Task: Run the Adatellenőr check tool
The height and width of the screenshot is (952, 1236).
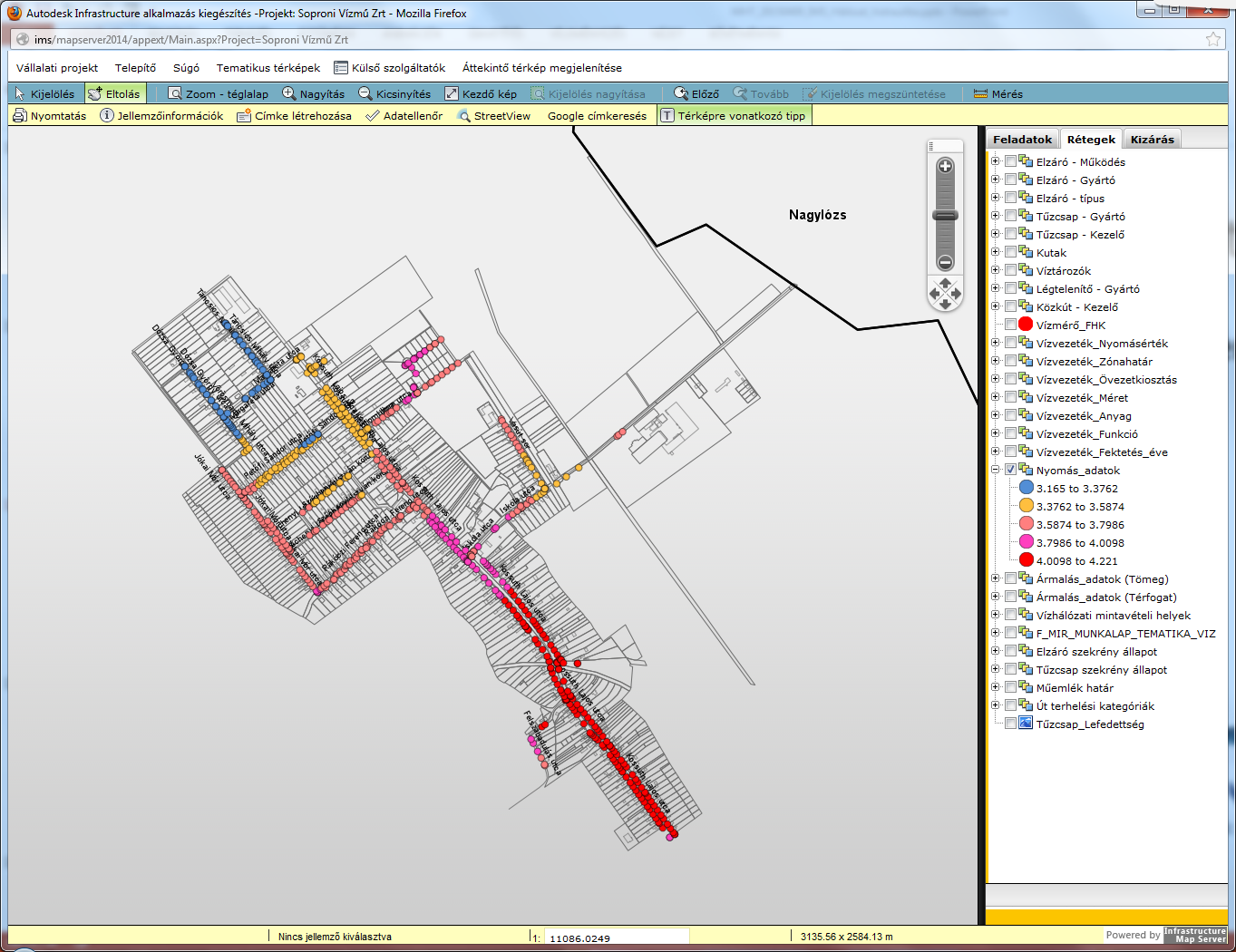Action: [x=404, y=115]
